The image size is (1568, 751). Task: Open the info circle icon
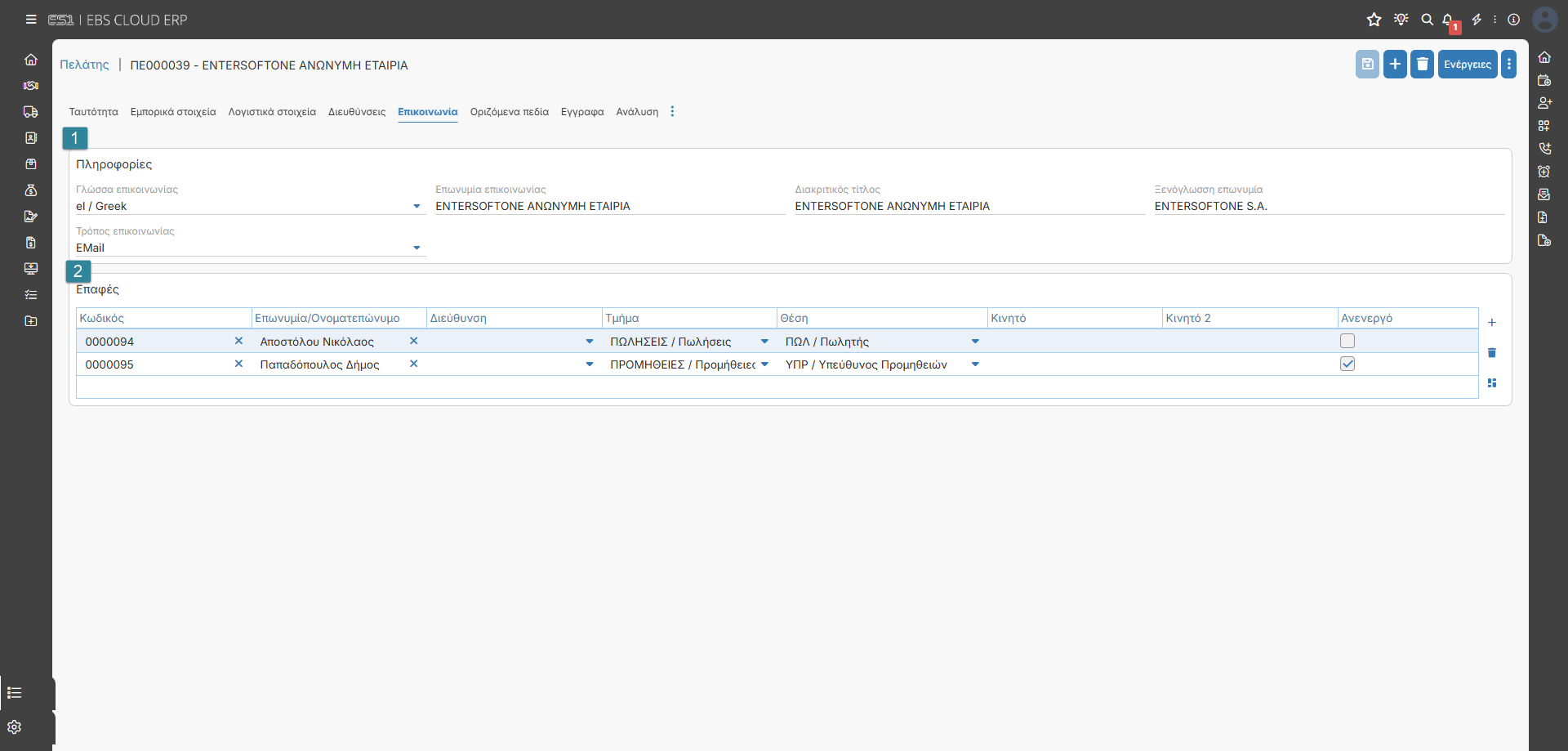(x=1514, y=20)
